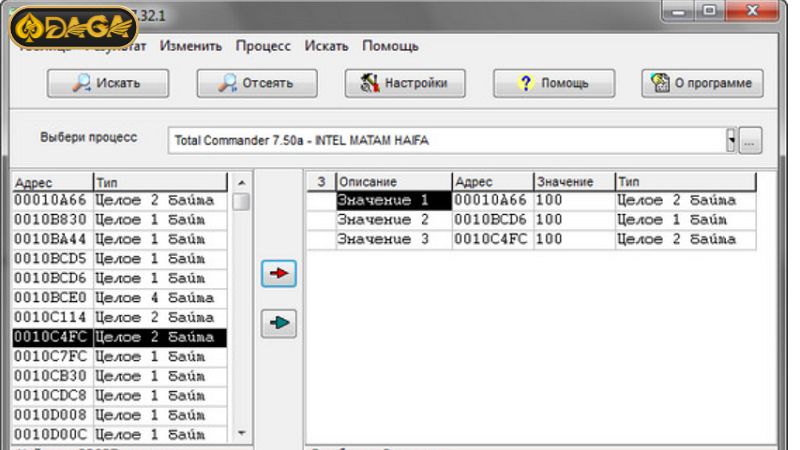
Task: Open the О программе button
Action: tap(703, 83)
